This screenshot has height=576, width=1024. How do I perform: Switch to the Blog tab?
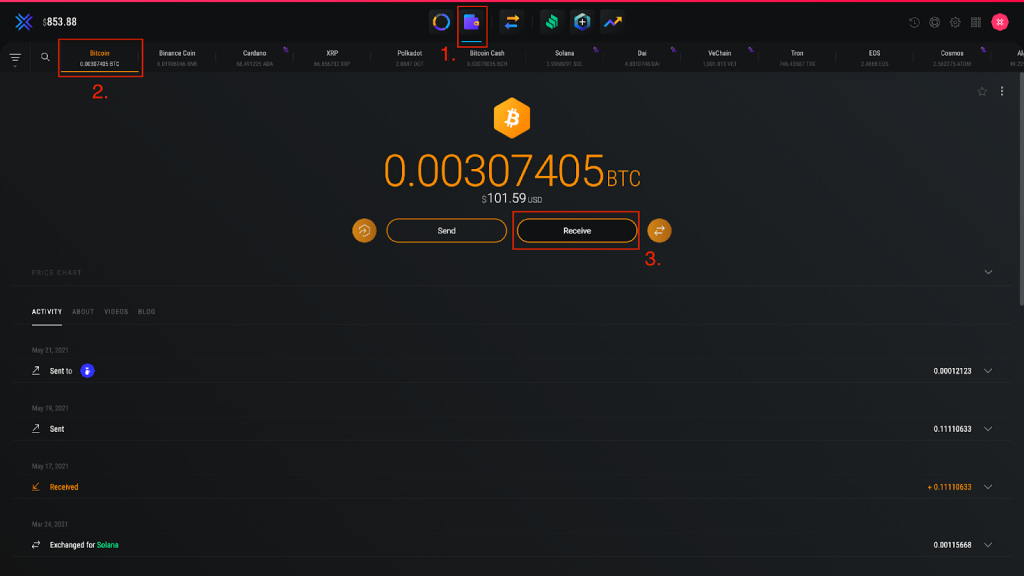click(x=146, y=312)
